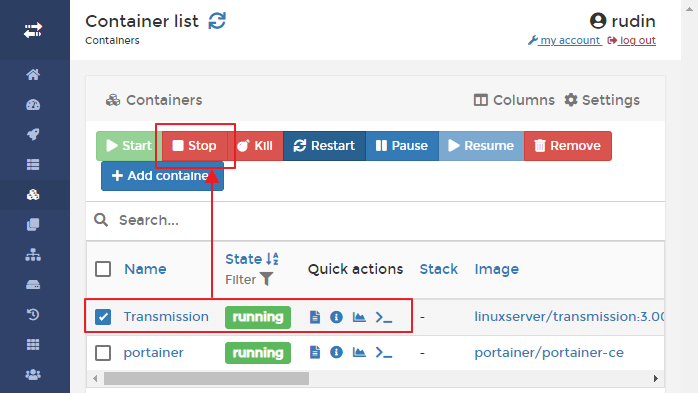Click the log out link

[632, 40]
